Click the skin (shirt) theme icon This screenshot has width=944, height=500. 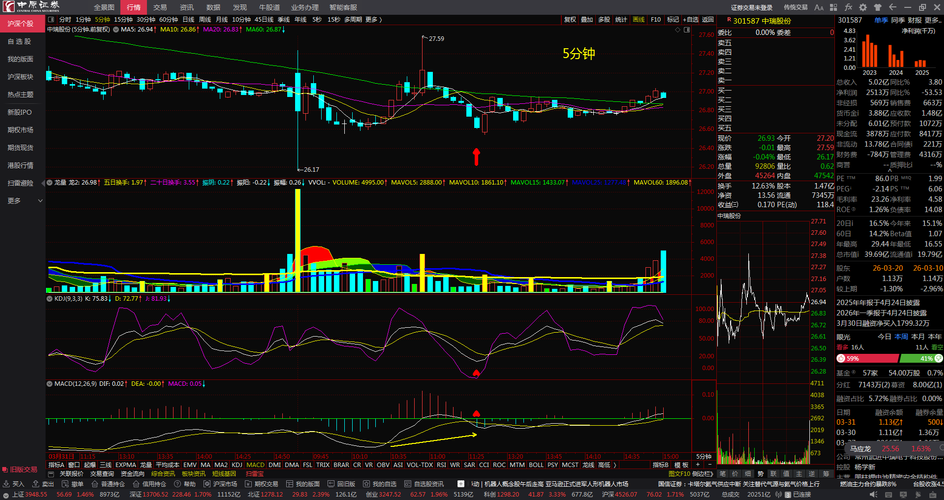click(x=879, y=7)
